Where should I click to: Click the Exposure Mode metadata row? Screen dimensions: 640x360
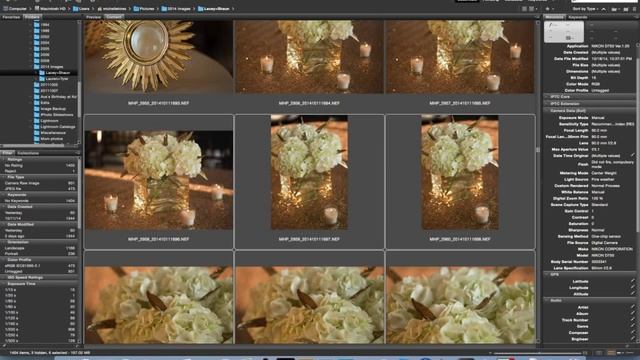(x=590, y=118)
